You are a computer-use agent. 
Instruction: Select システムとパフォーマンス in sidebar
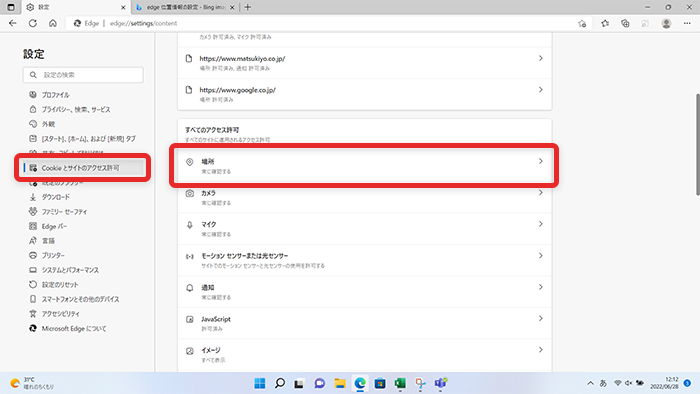tap(70, 270)
